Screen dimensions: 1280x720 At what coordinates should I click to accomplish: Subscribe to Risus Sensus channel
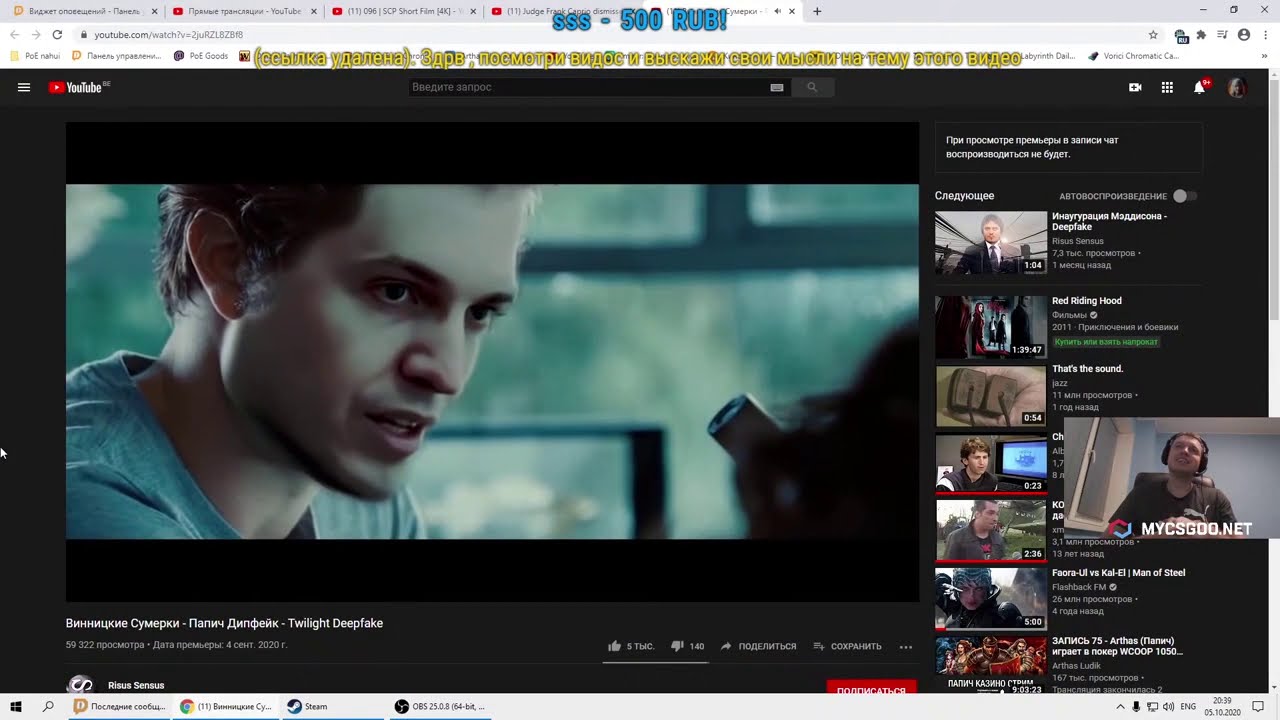coord(871,690)
